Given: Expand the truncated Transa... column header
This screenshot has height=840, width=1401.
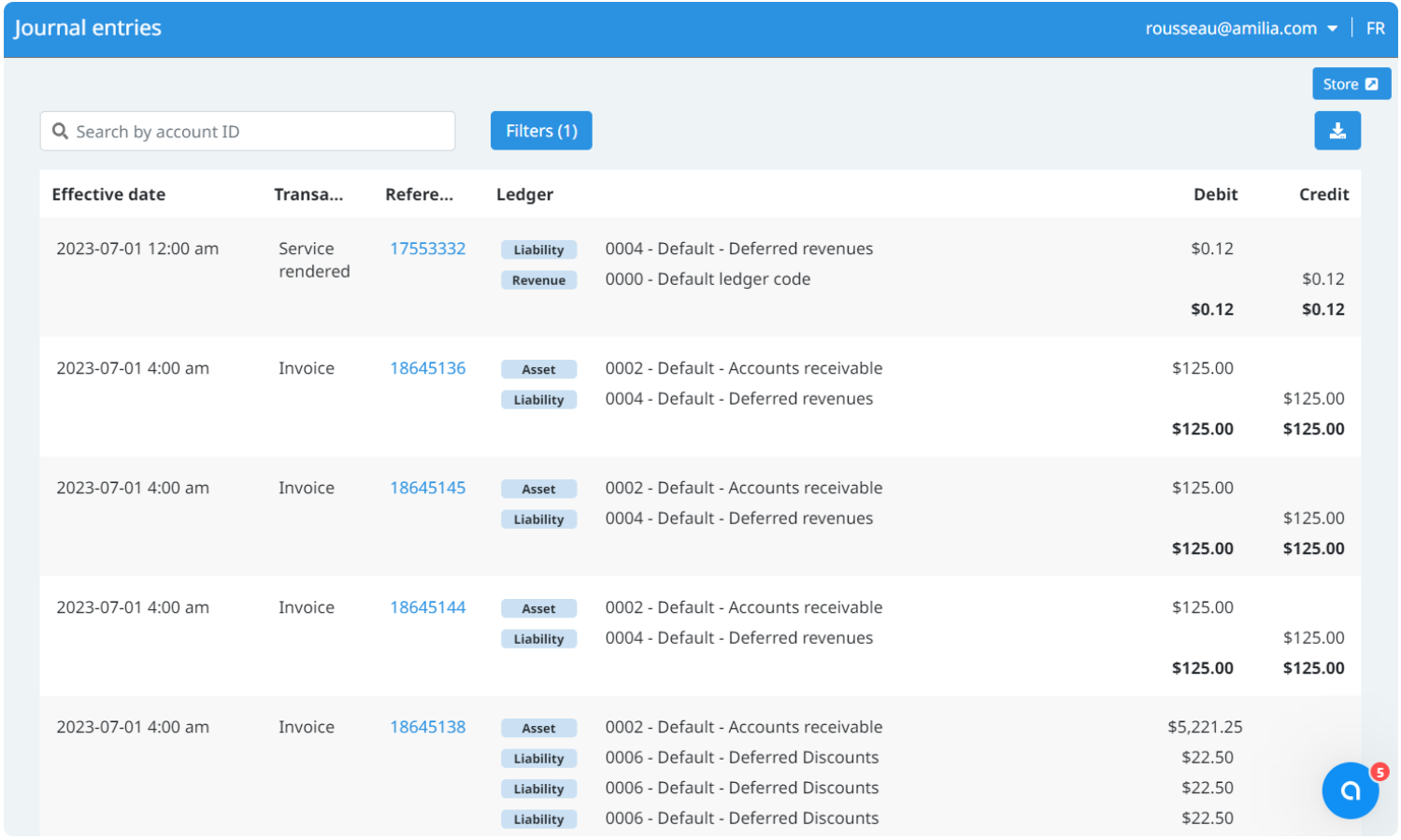Looking at the screenshot, I should (x=309, y=194).
